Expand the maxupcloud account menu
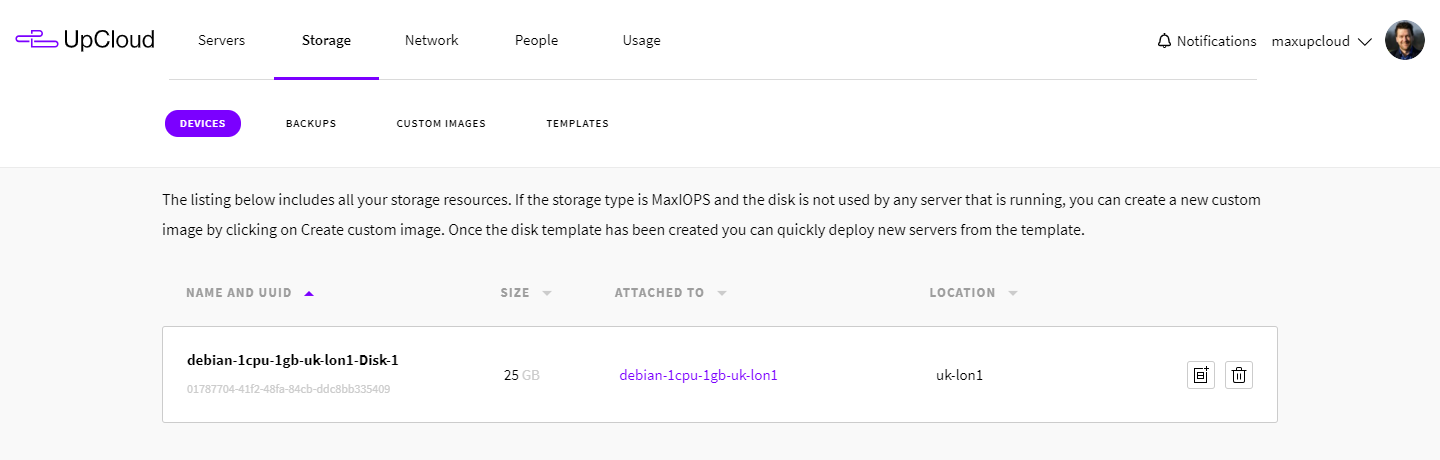 click(x=1320, y=41)
